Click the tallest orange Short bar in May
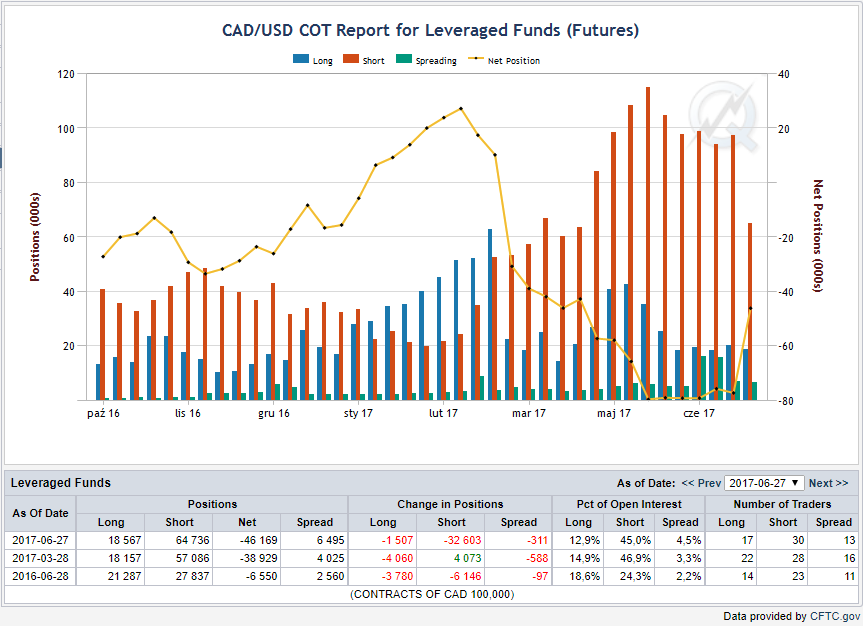The height and width of the screenshot is (626, 863). tap(648, 243)
